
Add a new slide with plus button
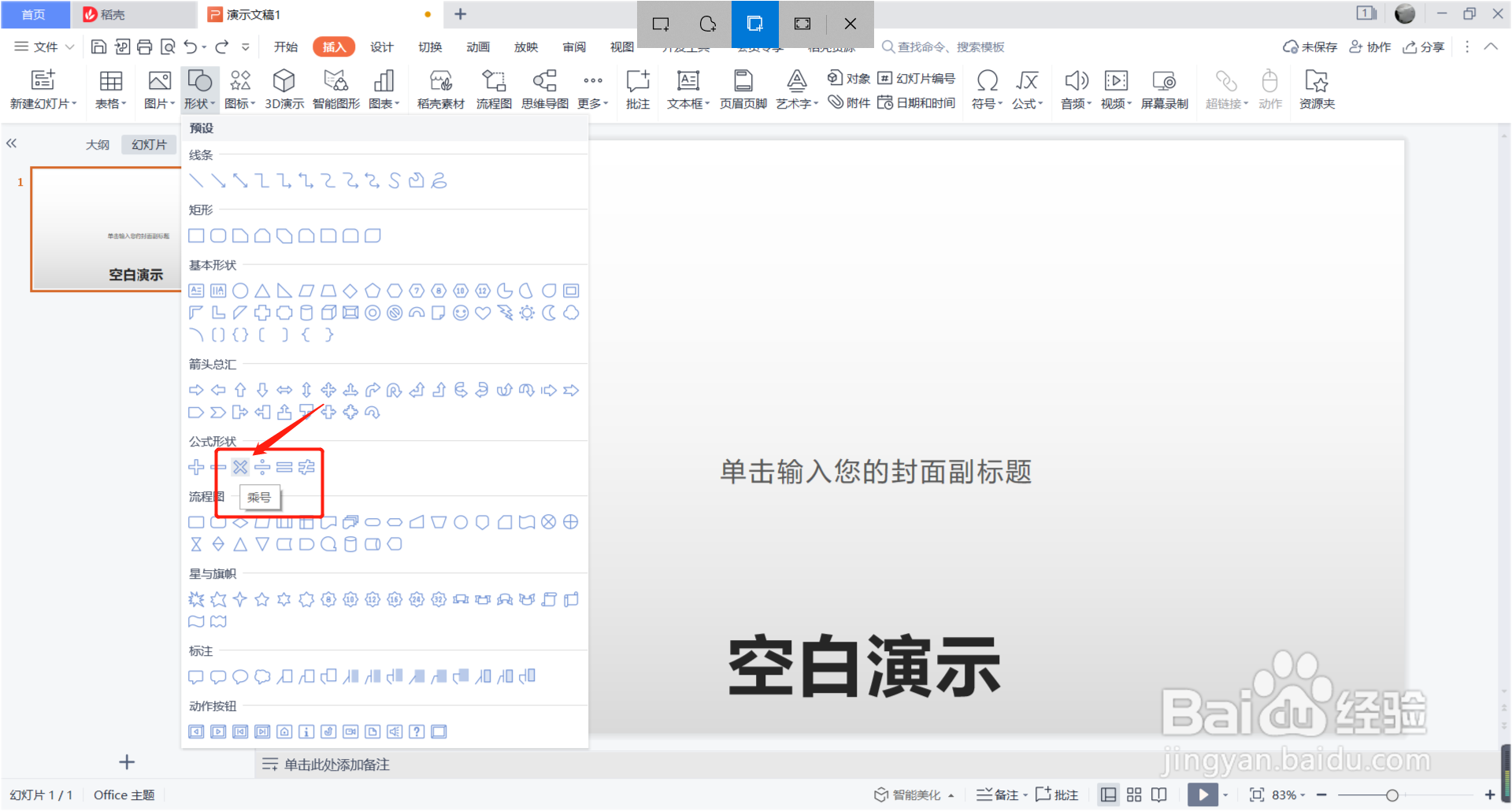click(x=127, y=761)
